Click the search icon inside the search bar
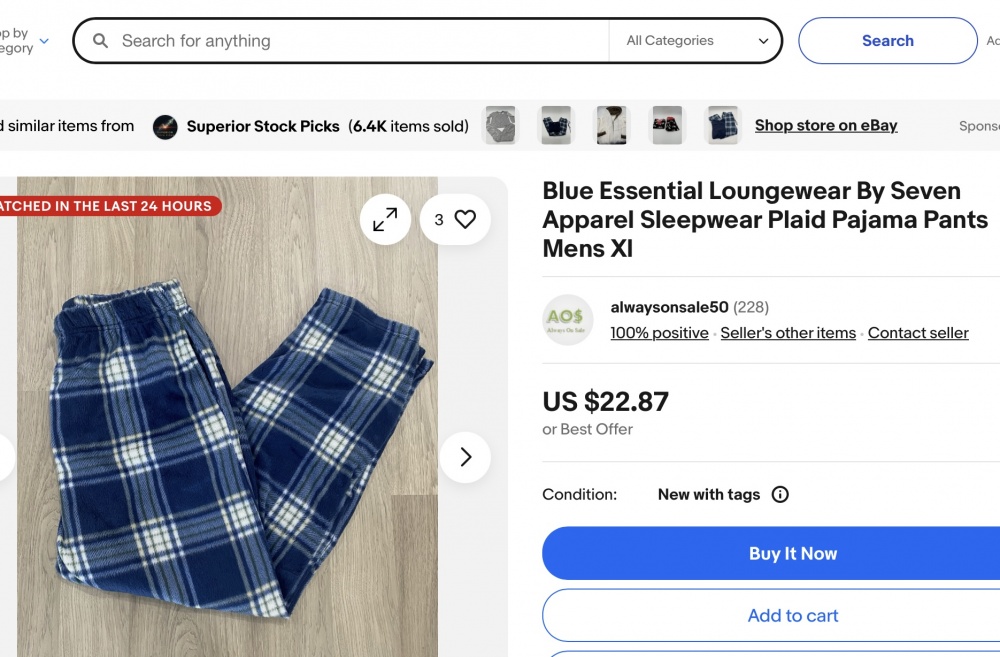 pyautogui.click(x=100, y=40)
